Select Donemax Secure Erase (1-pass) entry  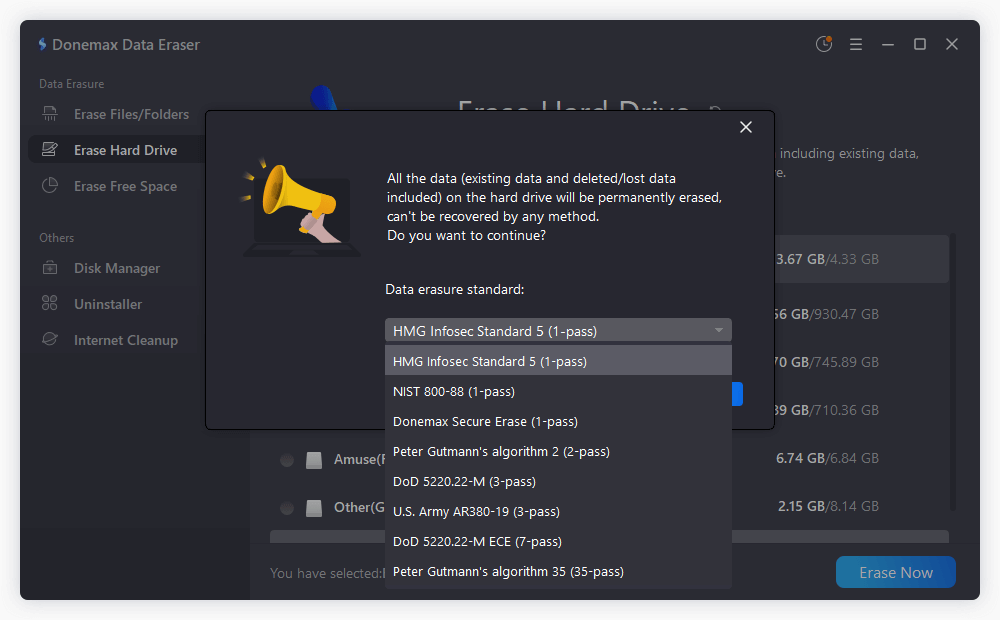[485, 421]
